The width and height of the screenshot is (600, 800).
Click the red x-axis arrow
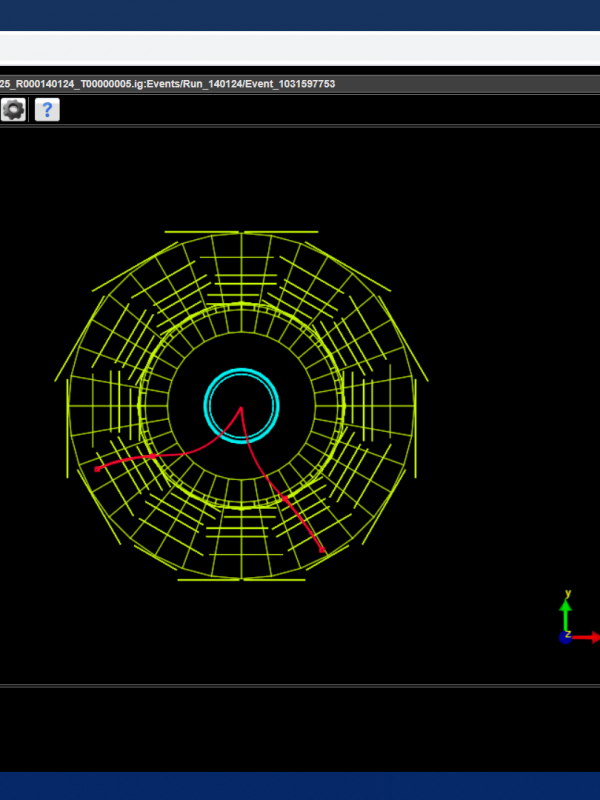click(585, 637)
